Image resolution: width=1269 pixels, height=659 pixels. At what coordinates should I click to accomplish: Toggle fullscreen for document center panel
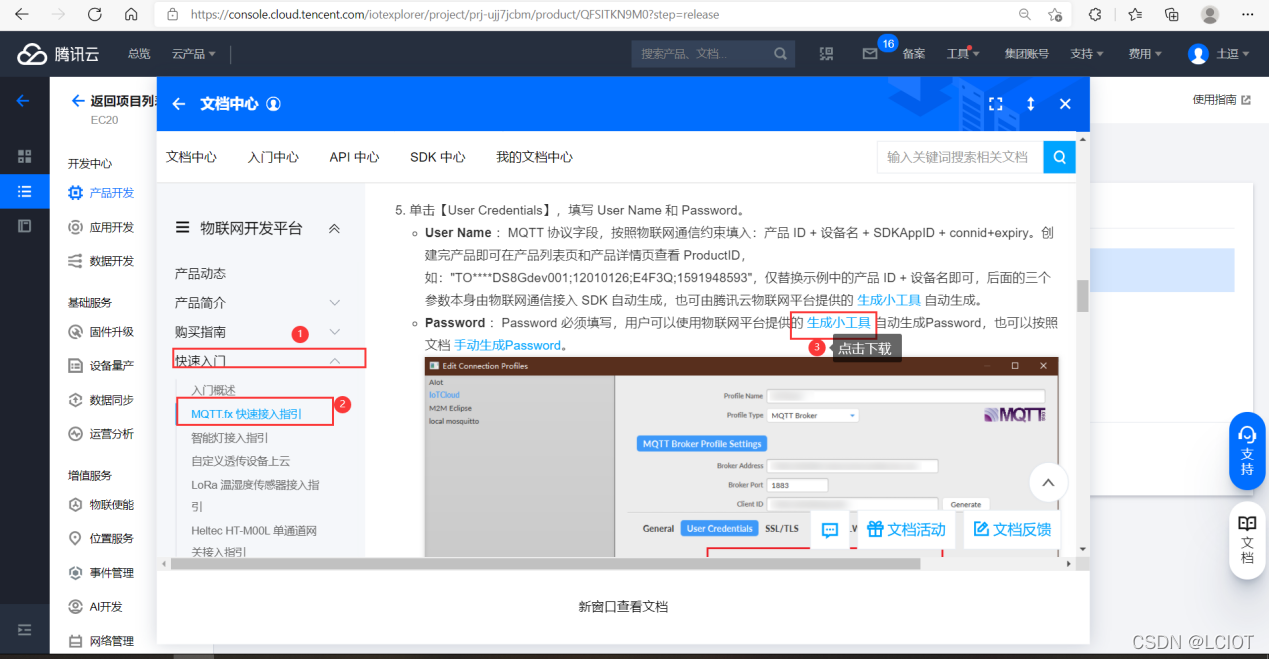pyautogui.click(x=996, y=104)
